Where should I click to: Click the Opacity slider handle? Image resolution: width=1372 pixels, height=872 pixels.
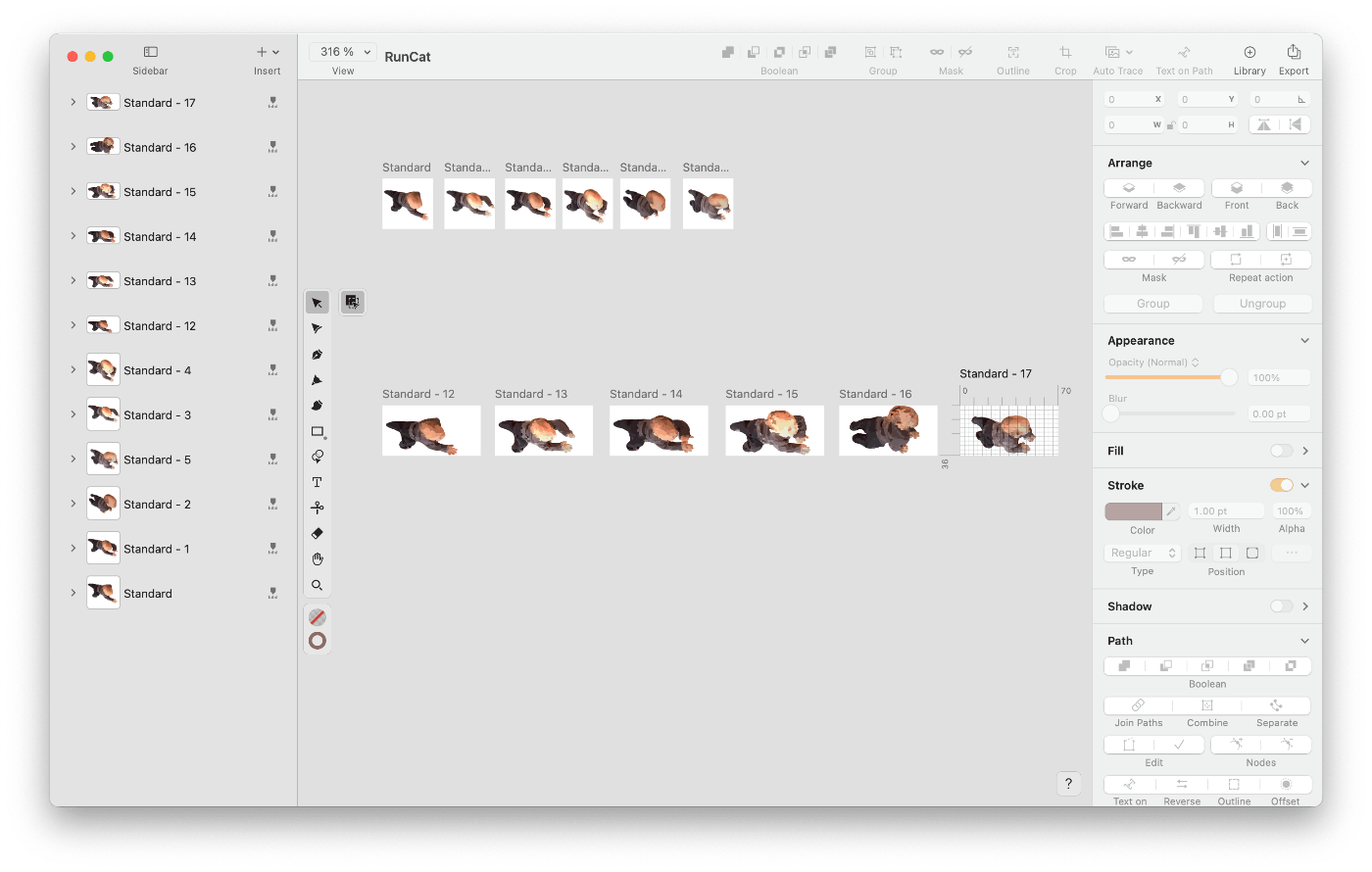click(1229, 377)
